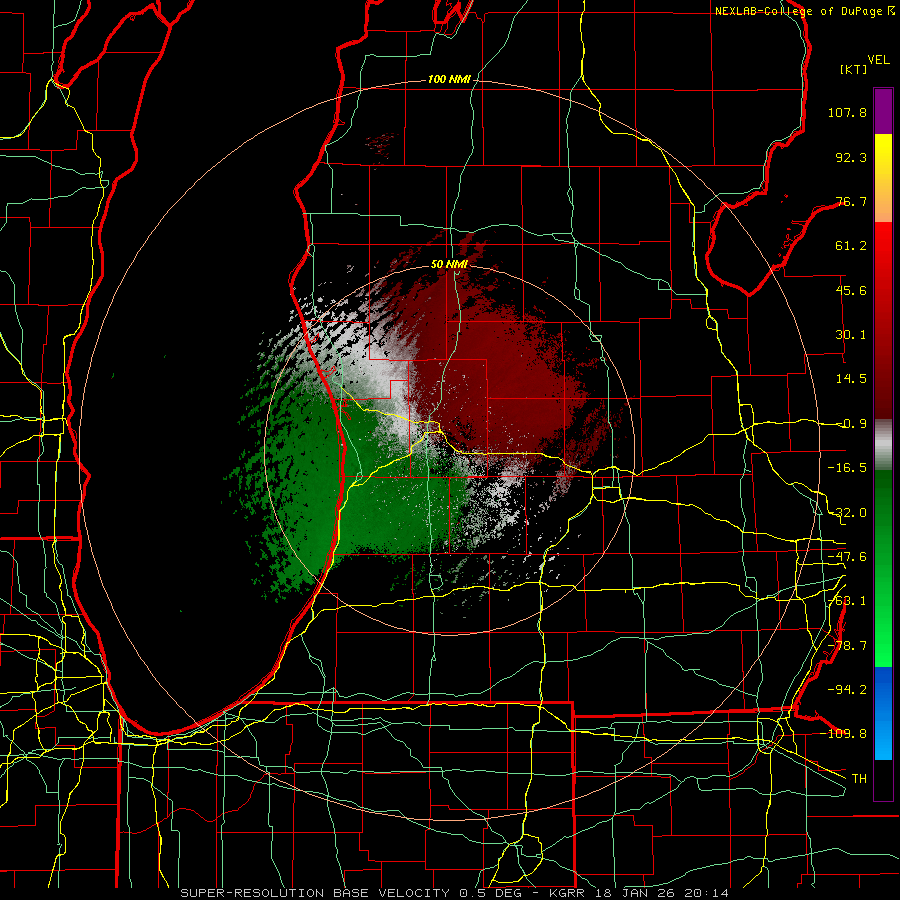This screenshot has width=900, height=900.
Task: Click the 20:14 timestamp in caption
Action: 706,893
